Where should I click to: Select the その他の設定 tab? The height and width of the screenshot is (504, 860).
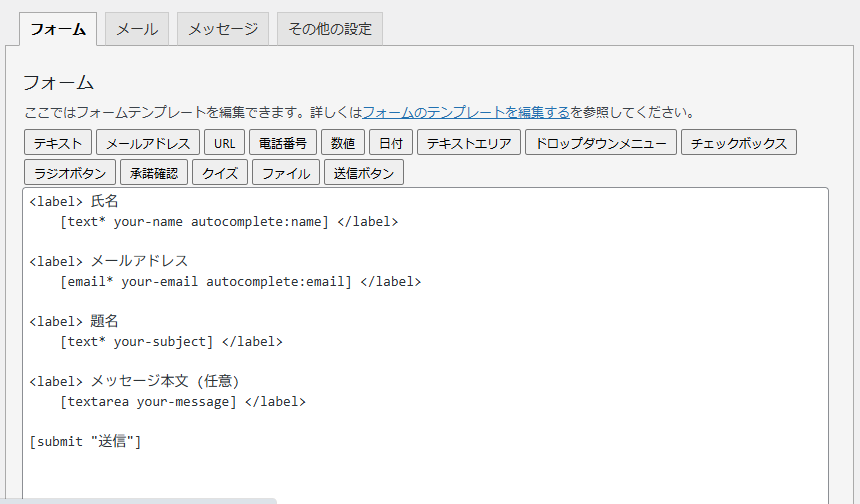click(x=330, y=29)
